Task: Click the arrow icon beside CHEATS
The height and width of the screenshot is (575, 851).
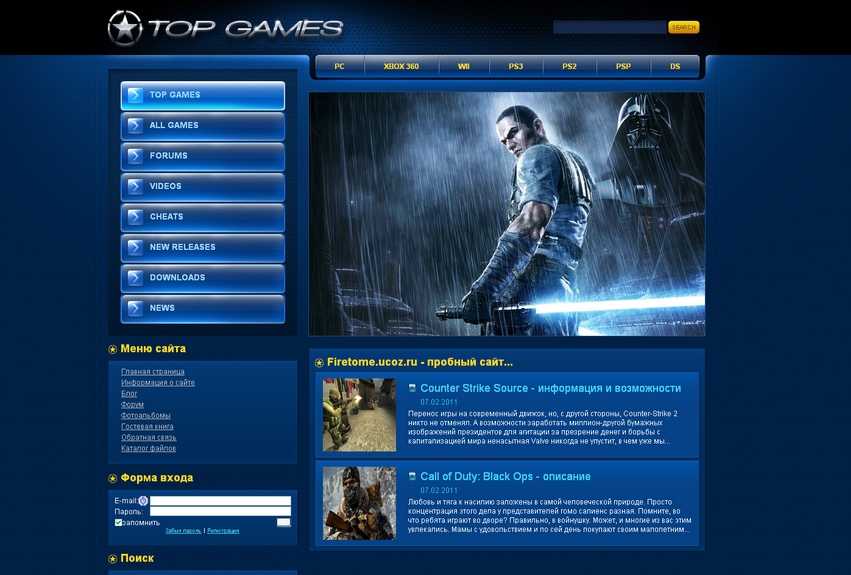Action: pos(135,217)
